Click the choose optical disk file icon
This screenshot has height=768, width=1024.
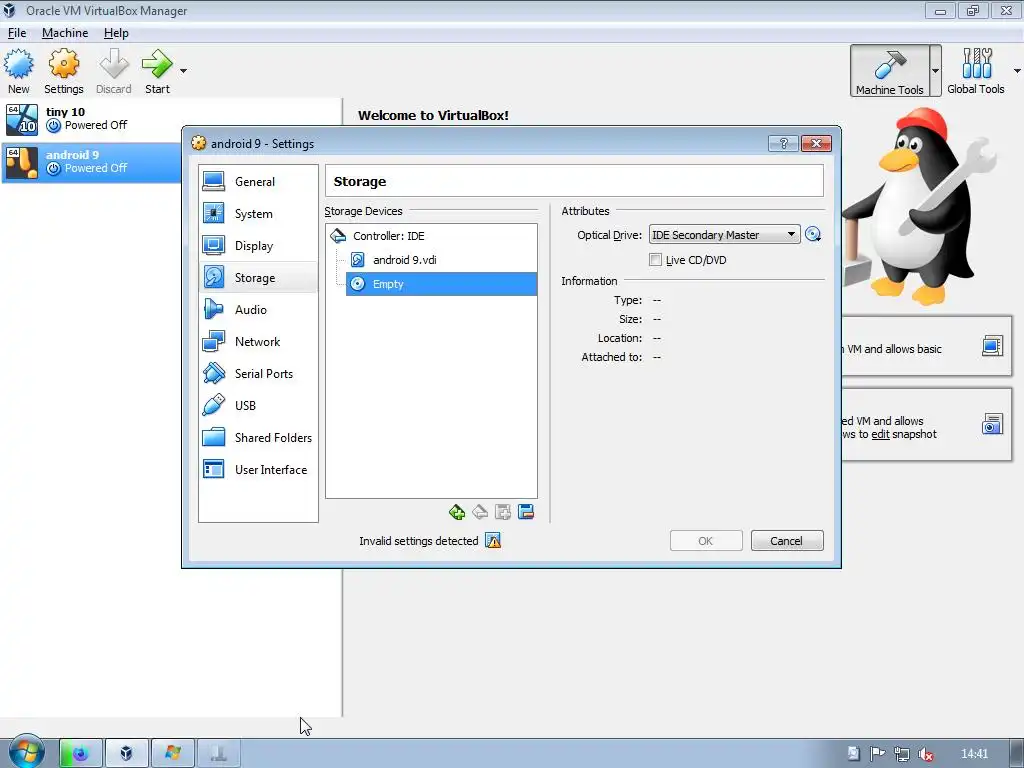(x=813, y=234)
